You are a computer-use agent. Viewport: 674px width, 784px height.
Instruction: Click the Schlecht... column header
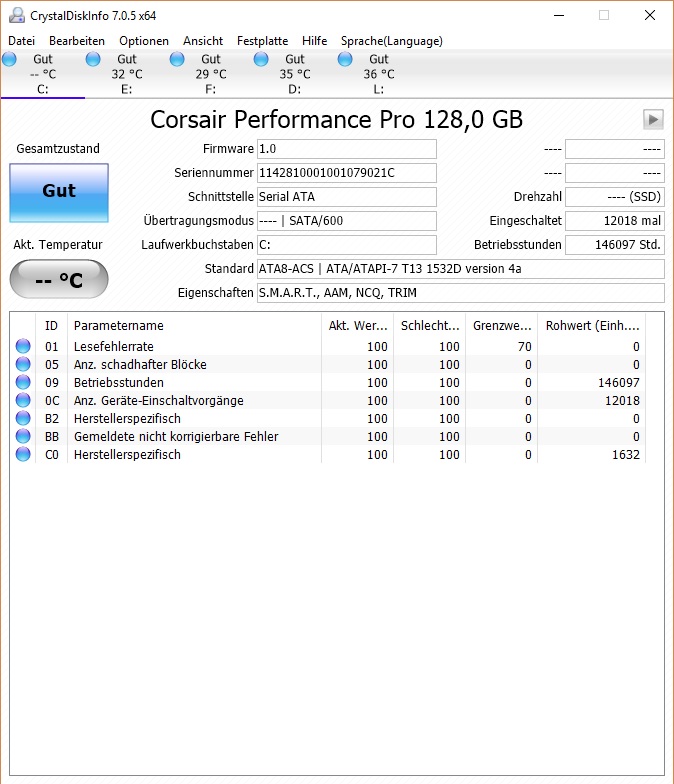(430, 326)
